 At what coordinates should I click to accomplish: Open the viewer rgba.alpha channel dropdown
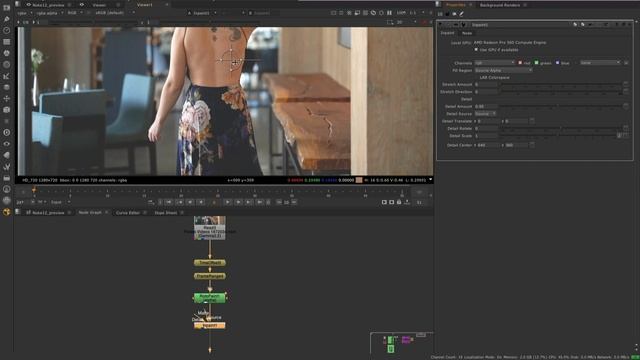pos(50,13)
